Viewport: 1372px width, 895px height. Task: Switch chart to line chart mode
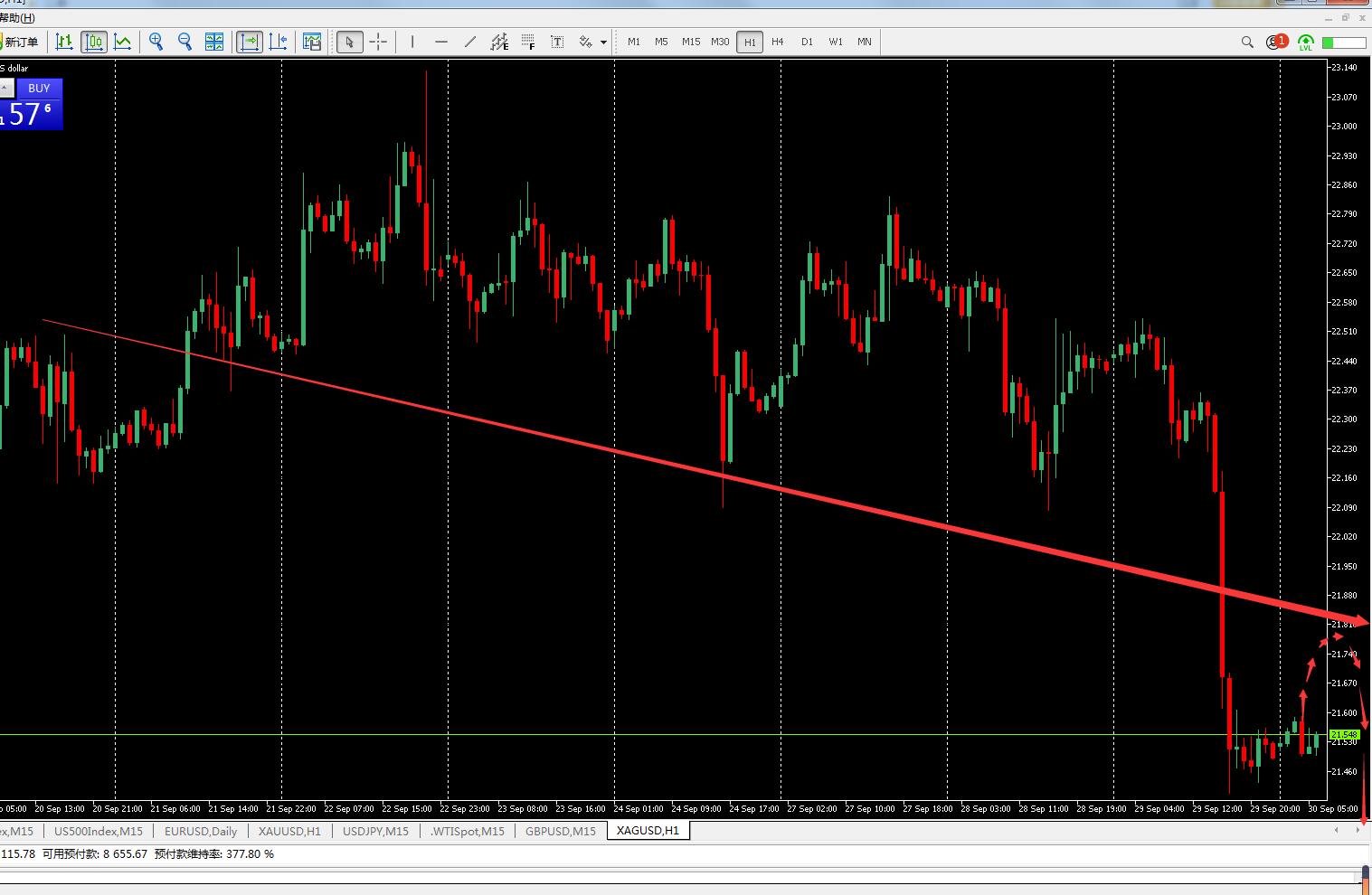click(123, 42)
